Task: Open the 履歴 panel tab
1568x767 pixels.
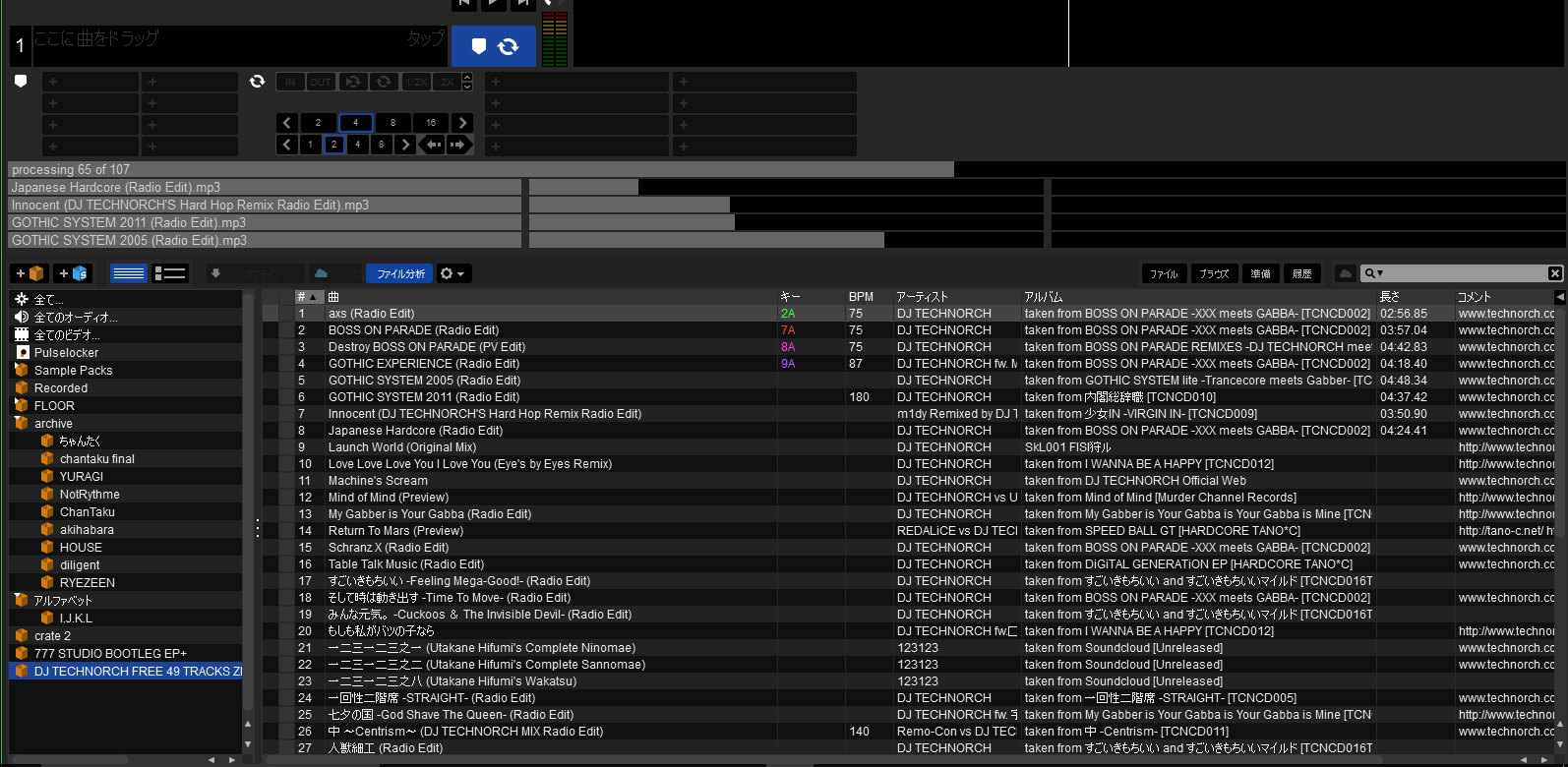Action: [x=1301, y=273]
